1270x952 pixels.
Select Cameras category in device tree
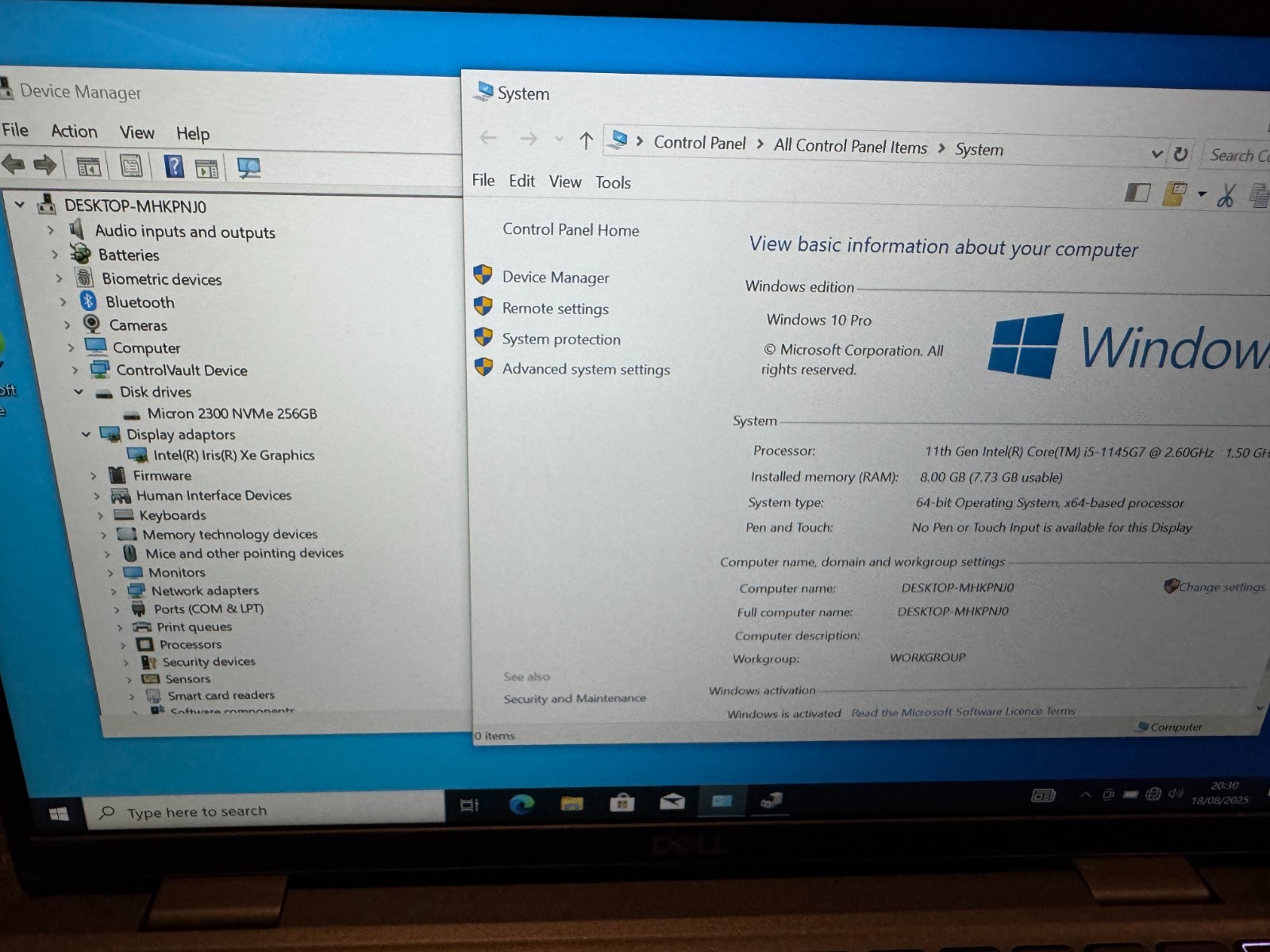click(138, 324)
